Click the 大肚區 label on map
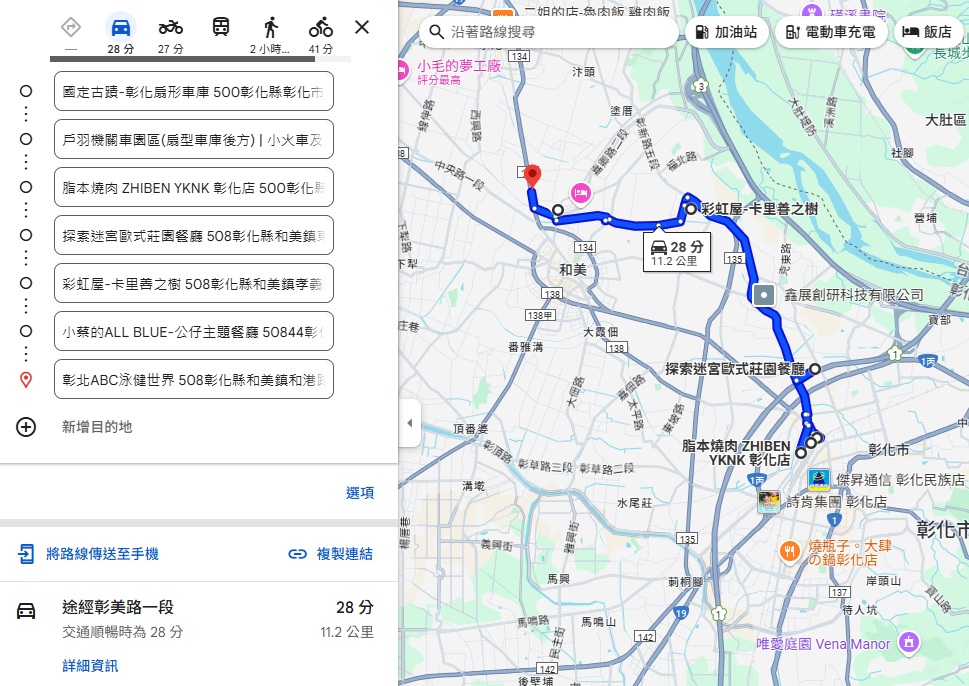 click(x=946, y=120)
